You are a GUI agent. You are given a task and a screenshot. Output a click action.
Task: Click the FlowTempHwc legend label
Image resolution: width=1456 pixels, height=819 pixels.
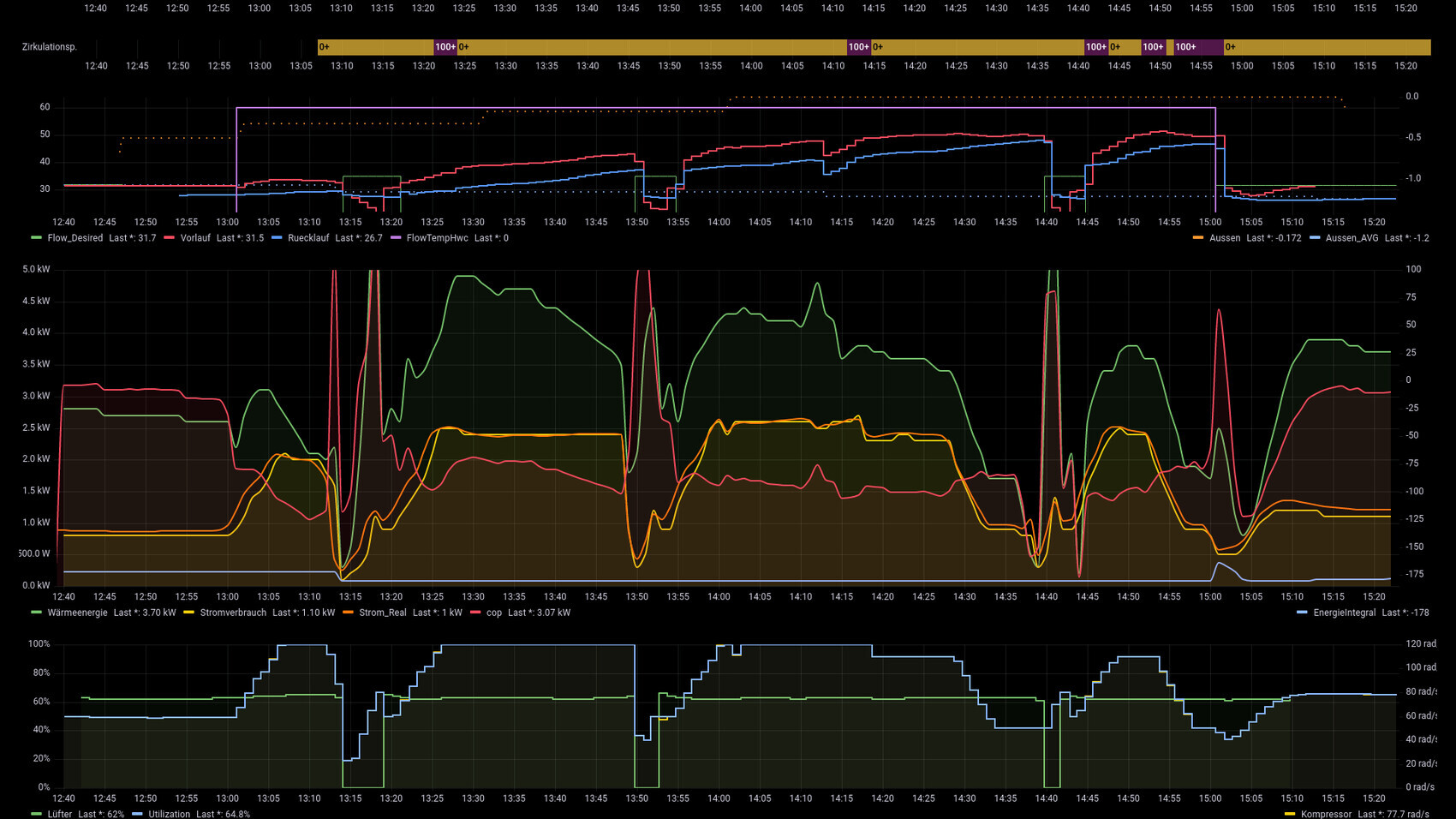pyautogui.click(x=437, y=238)
